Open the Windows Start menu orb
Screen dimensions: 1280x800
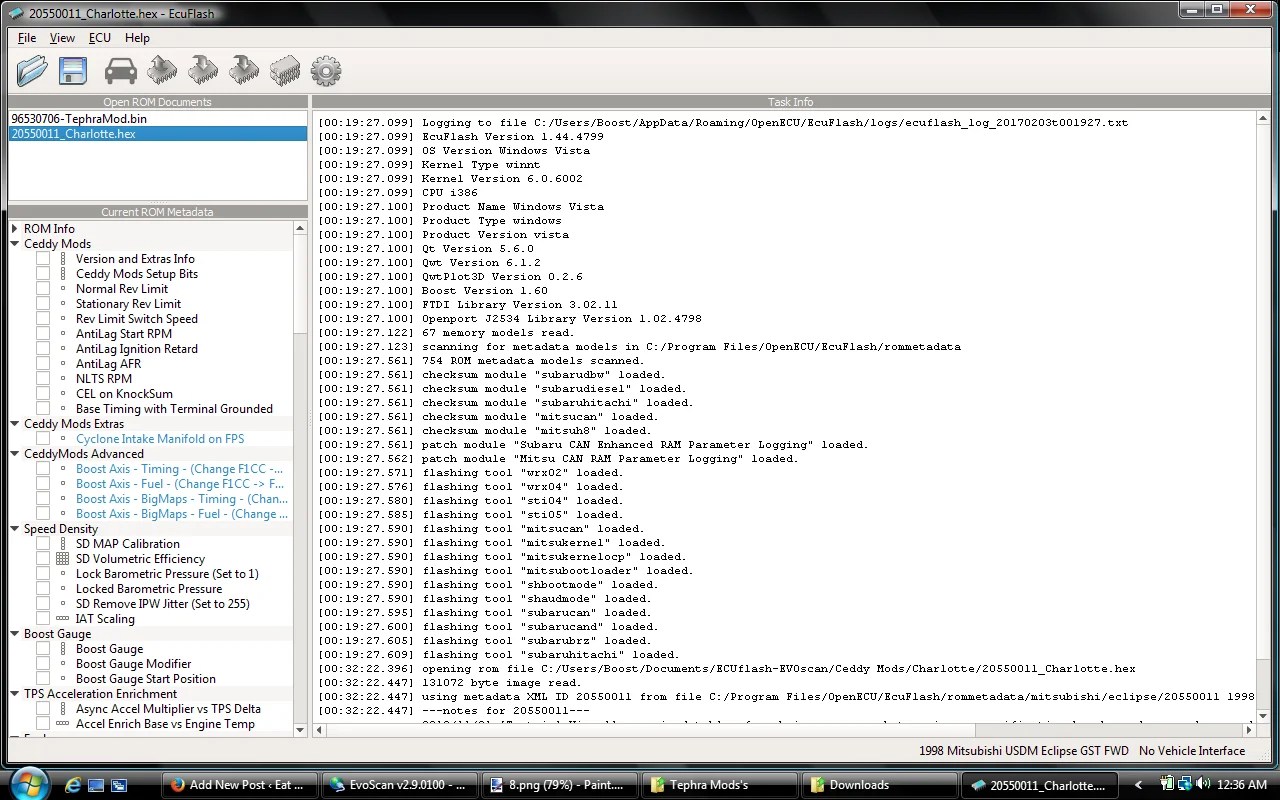28,783
